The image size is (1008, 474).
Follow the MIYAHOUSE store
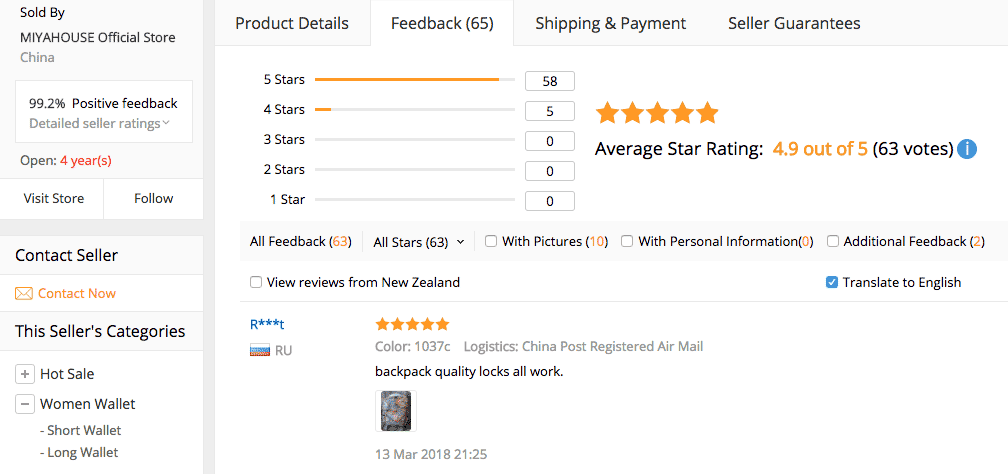pyautogui.click(x=154, y=198)
